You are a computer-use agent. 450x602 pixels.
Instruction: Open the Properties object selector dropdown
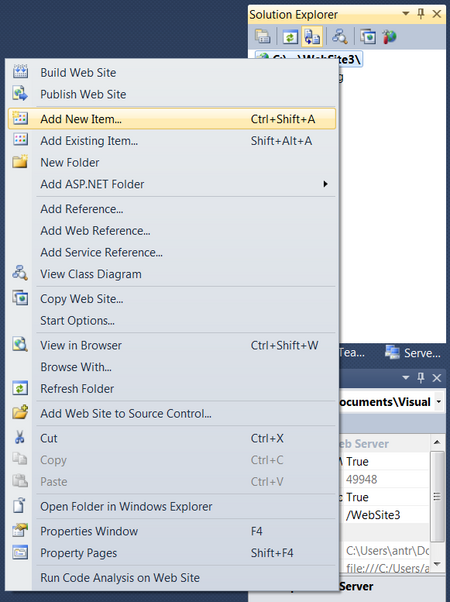pos(438,402)
